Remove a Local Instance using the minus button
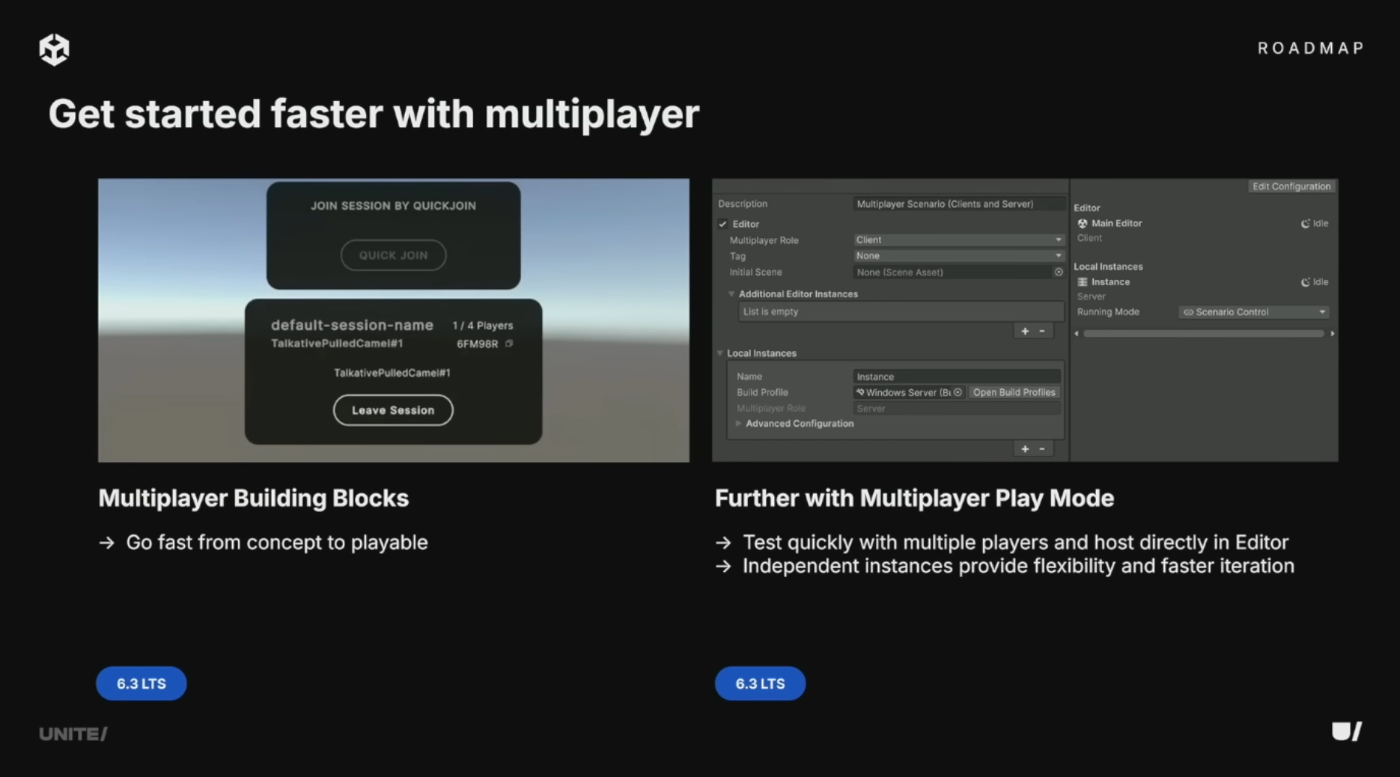Screen dimensions: 1400x777 (x=1041, y=449)
